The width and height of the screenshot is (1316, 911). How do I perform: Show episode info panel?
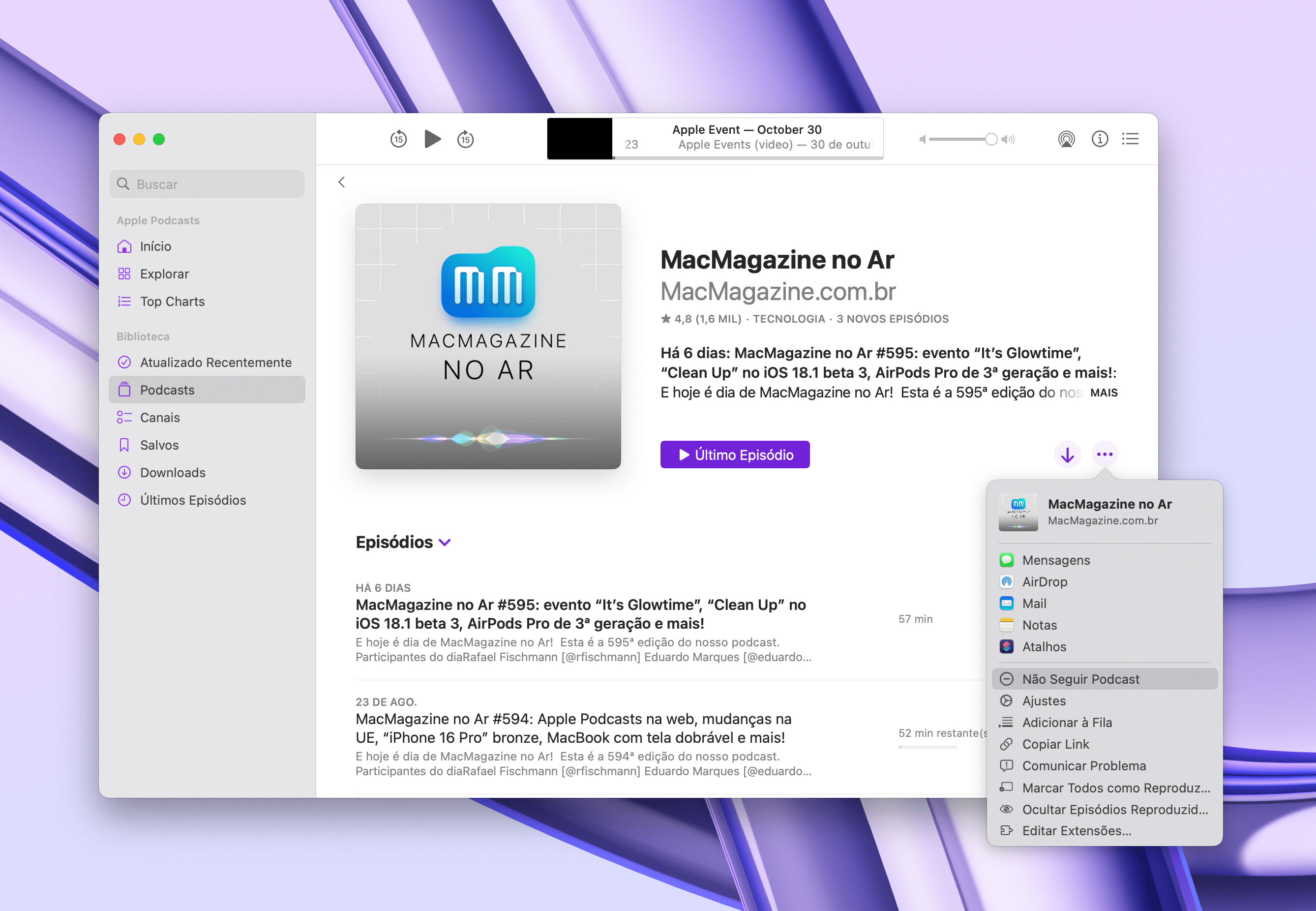pyautogui.click(x=1100, y=139)
